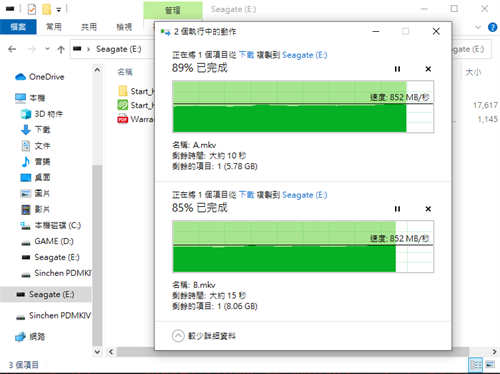
Task: Open the 管理 Manage contextual tab
Action: (173, 10)
